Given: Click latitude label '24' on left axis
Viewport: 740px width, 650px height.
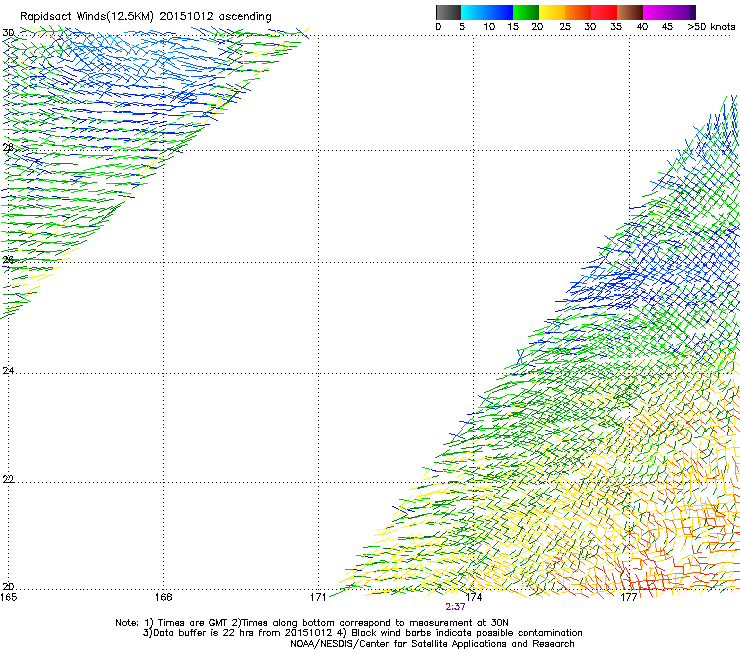Looking at the screenshot, I should coord(8,371).
